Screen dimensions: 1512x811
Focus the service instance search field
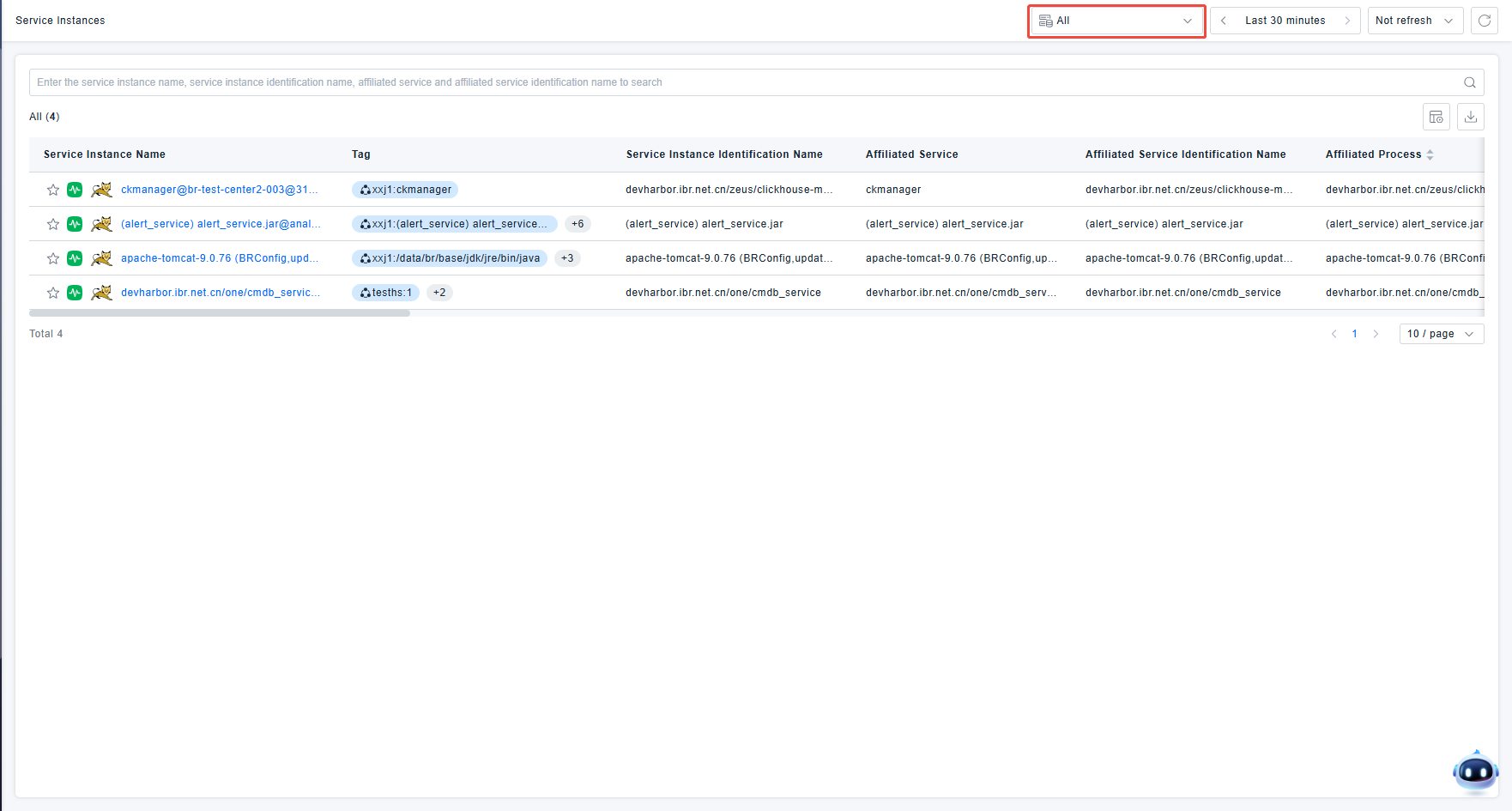click(738, 82)
